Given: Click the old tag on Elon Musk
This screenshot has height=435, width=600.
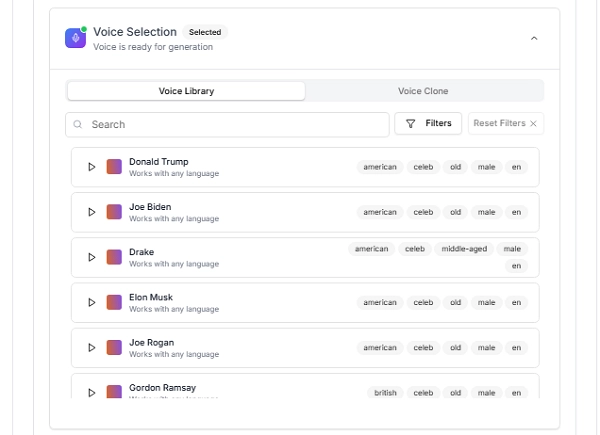Looking at the screenshot, I should tap(455, 302).
